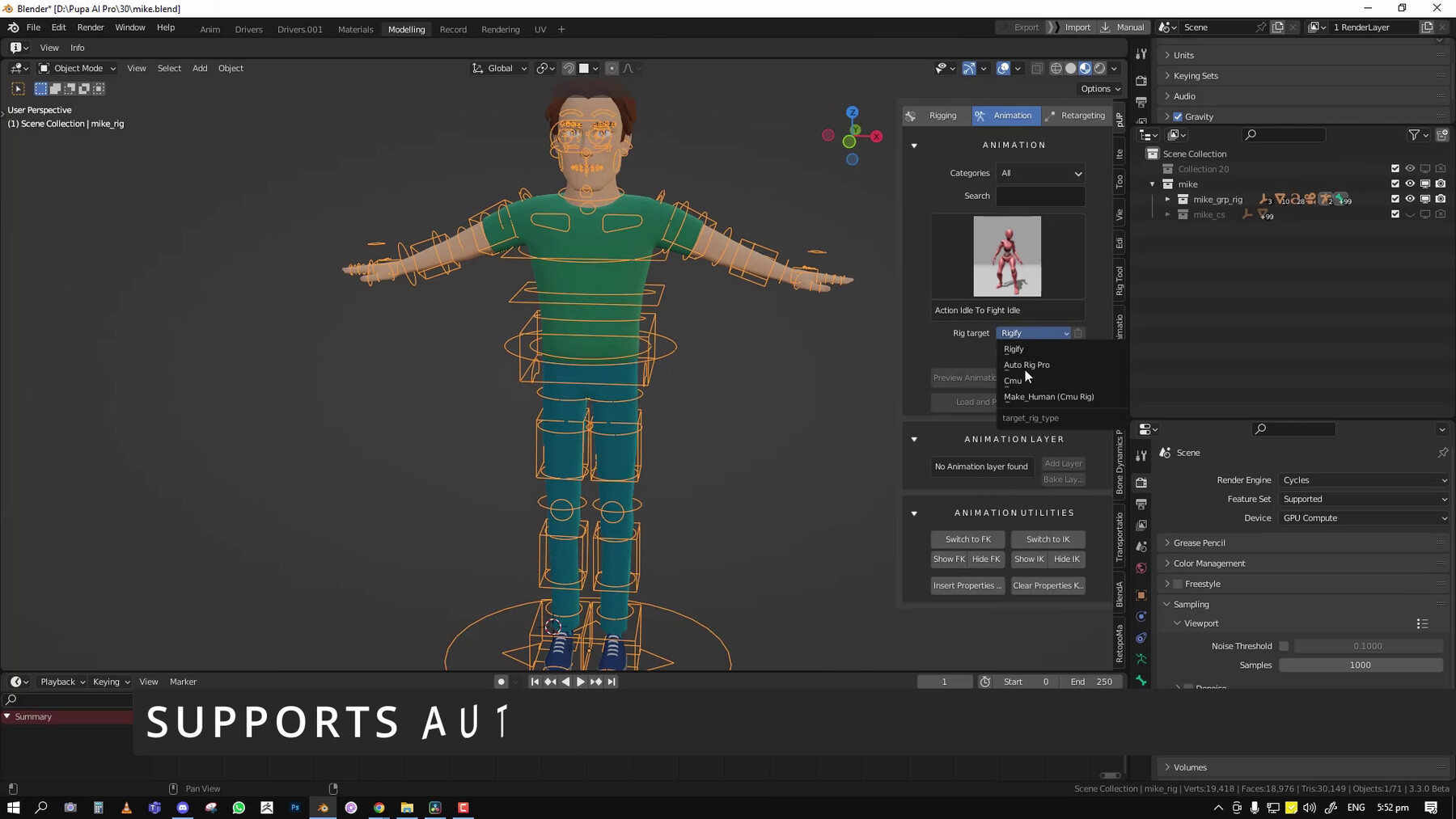Screen dimensions: 1456x819
Task: Open the World properties tab icon
Action: pos(1141,568)
